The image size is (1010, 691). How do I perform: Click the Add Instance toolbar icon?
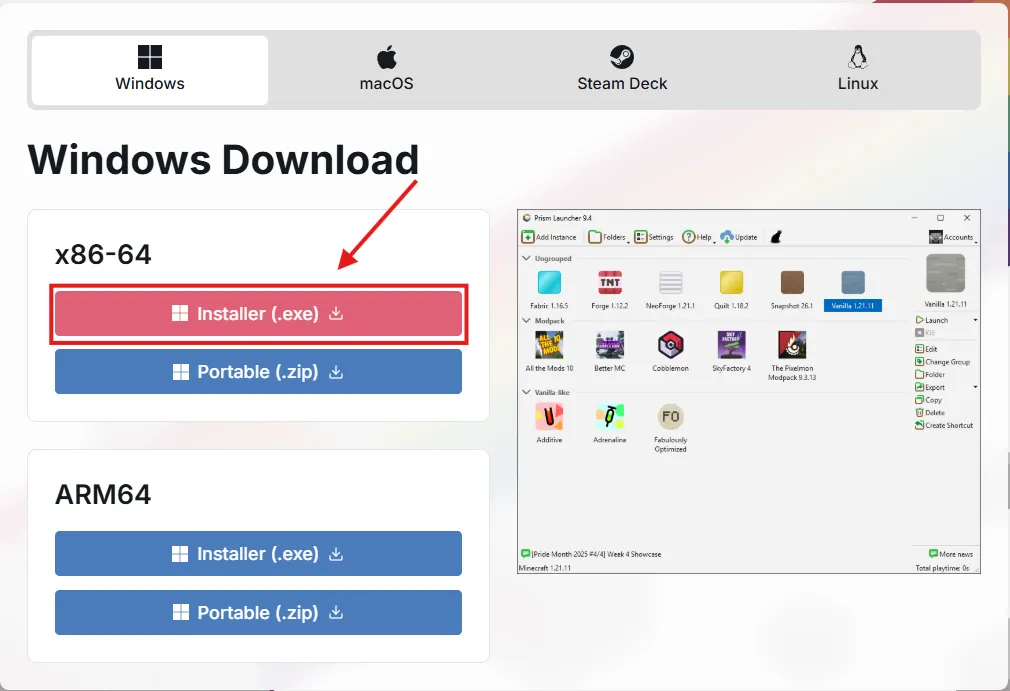pos(528,237)
